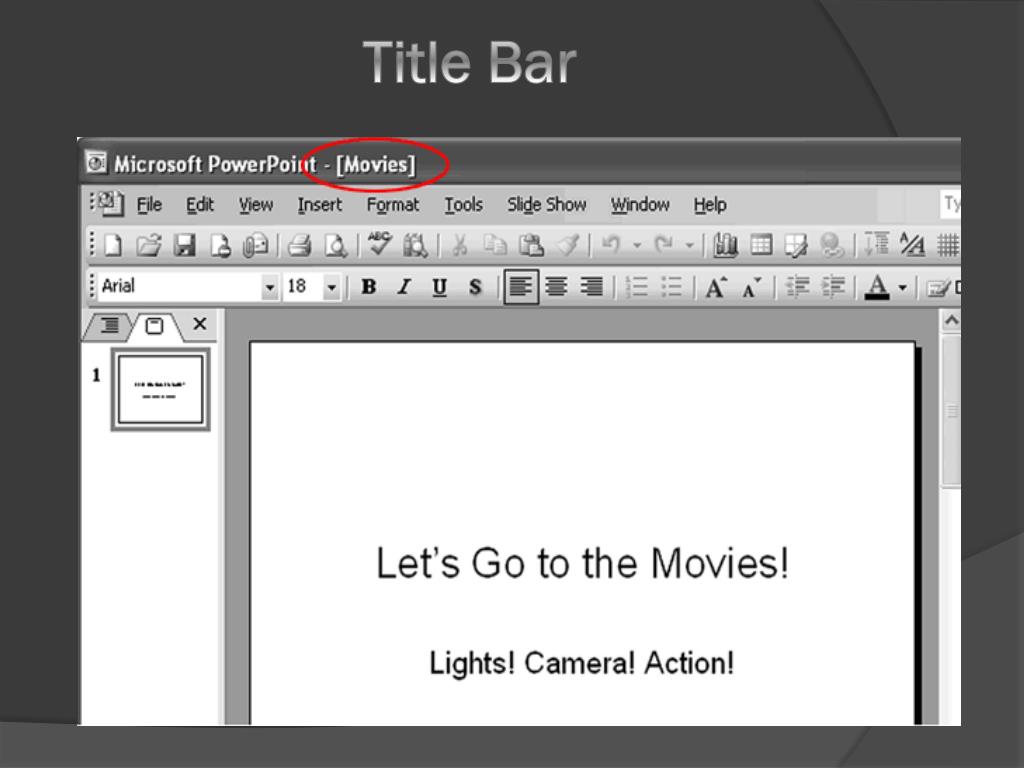
Task: Click the New blank presentation icon
Action: [114, 246]
